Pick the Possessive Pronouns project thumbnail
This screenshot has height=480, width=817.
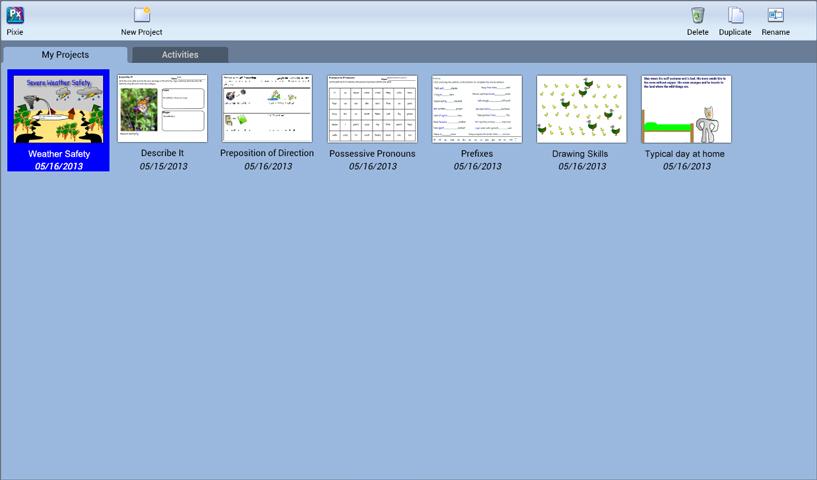(373, 109)
